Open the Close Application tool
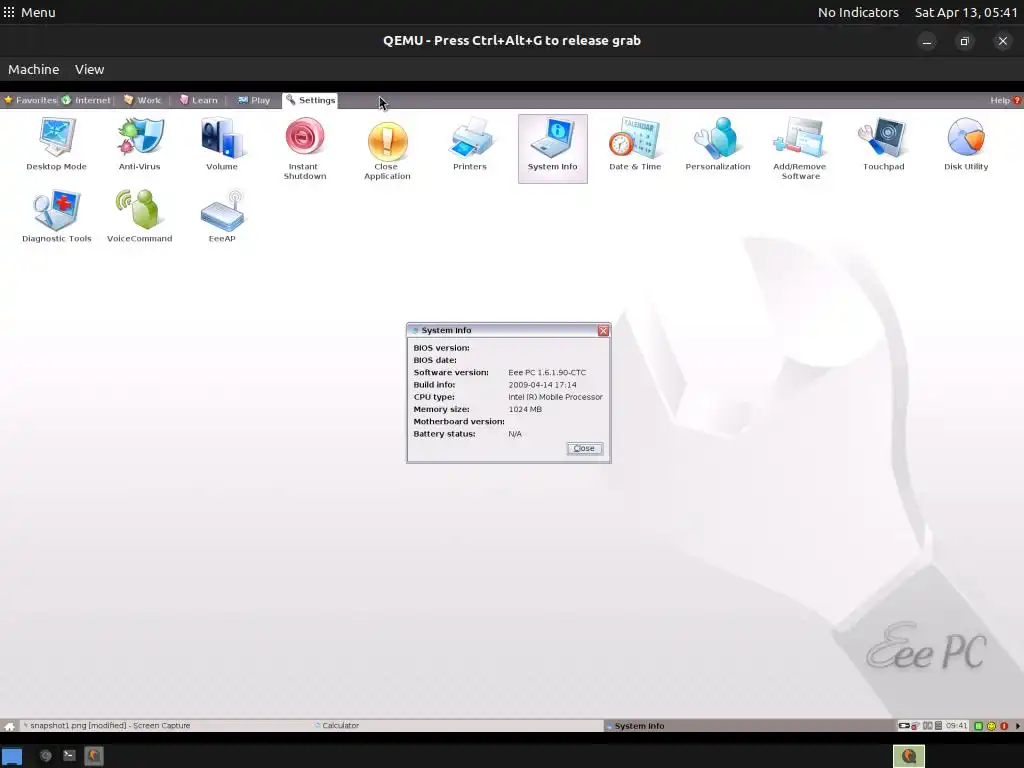Image resolution: width=1024 pixels, height=768 pixels. pyautogui.click(x=387, y=149)
